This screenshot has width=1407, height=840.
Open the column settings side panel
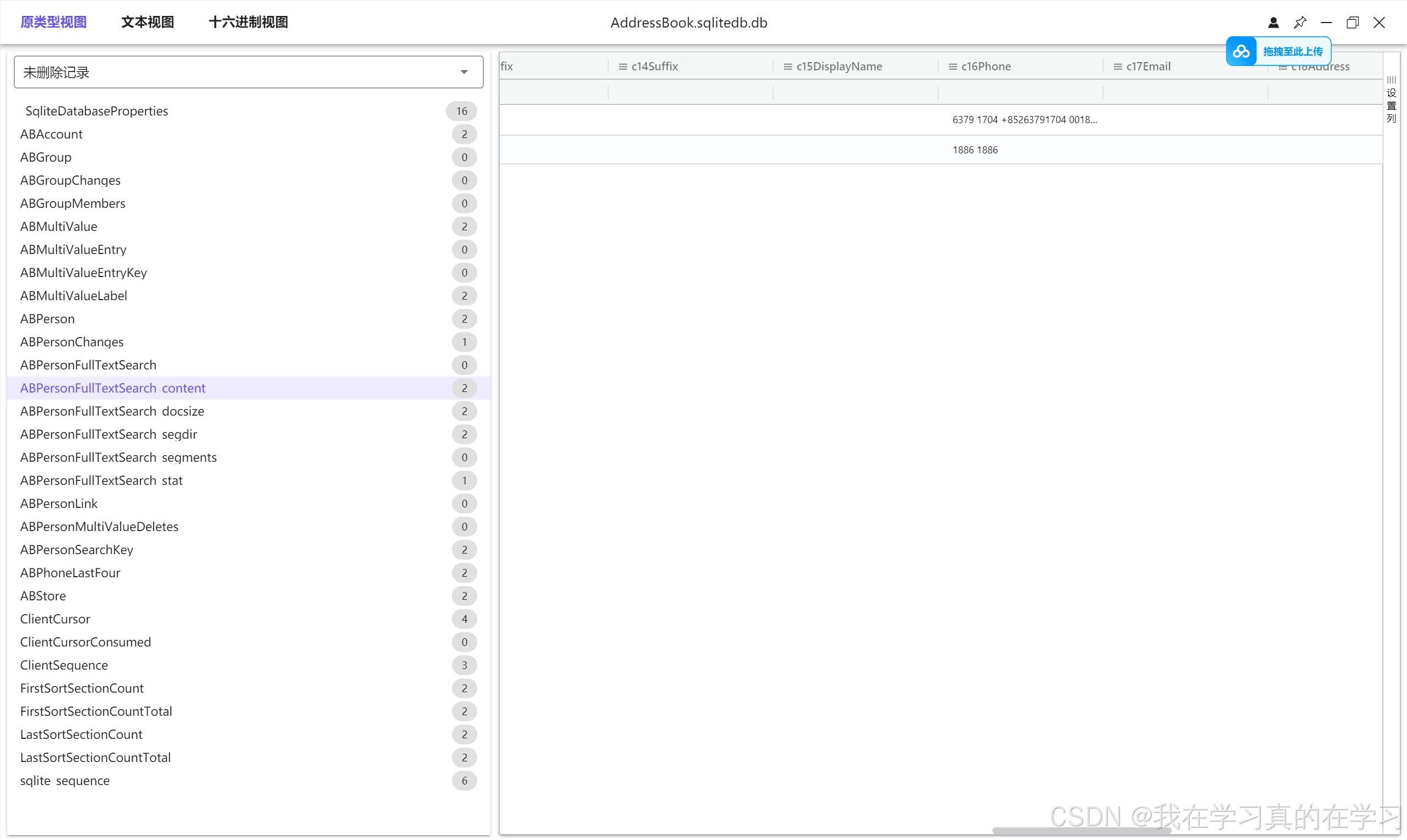pyautogui.click(x=1391, y=99)
